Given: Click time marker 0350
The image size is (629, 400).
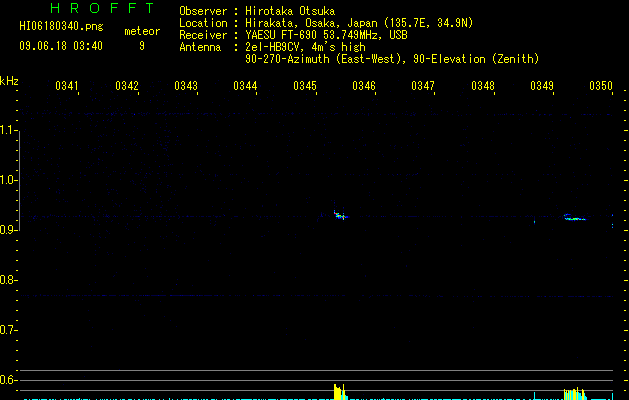Looking at the screenshot, I should (x=601, y=86).
